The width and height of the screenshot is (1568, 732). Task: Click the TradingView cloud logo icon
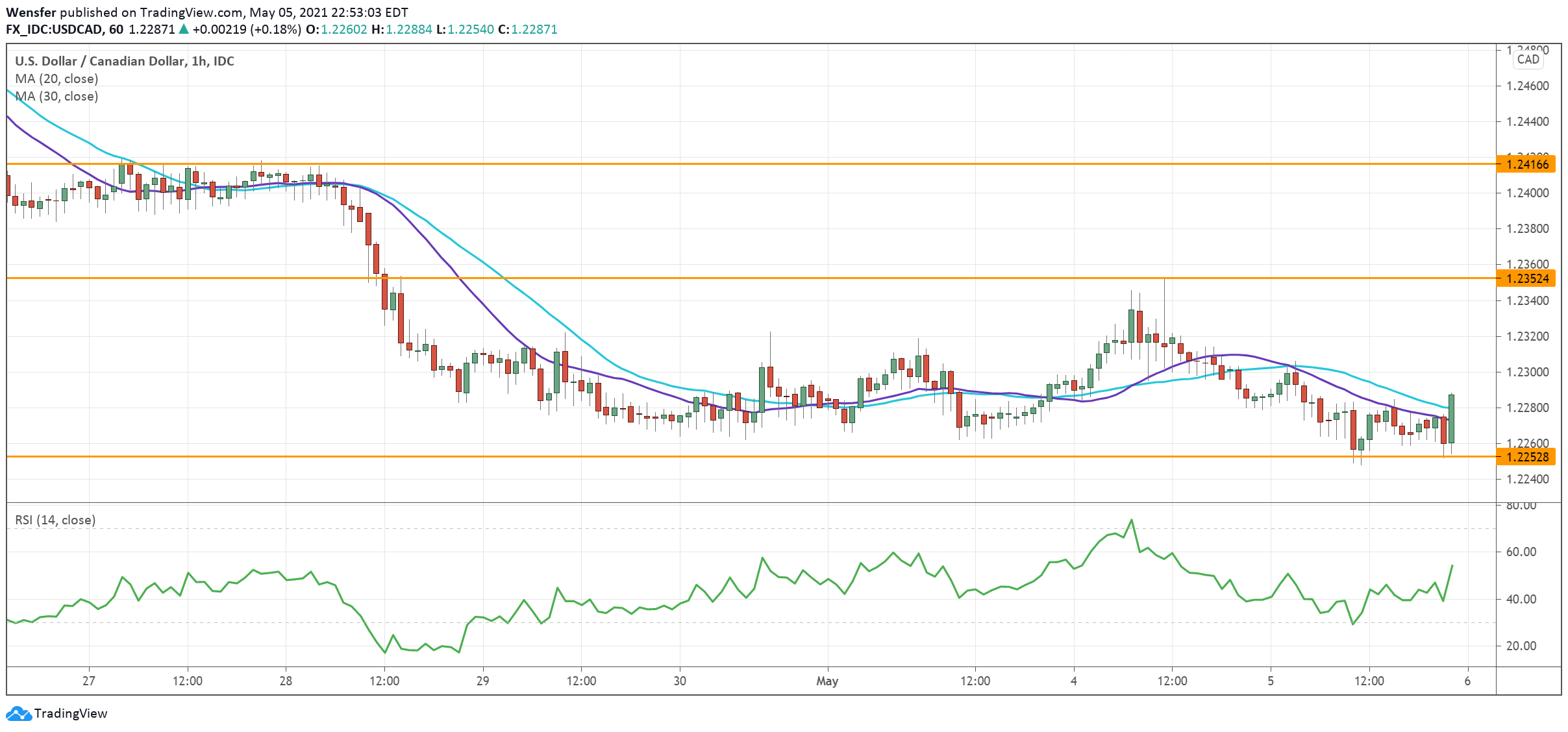18,714
